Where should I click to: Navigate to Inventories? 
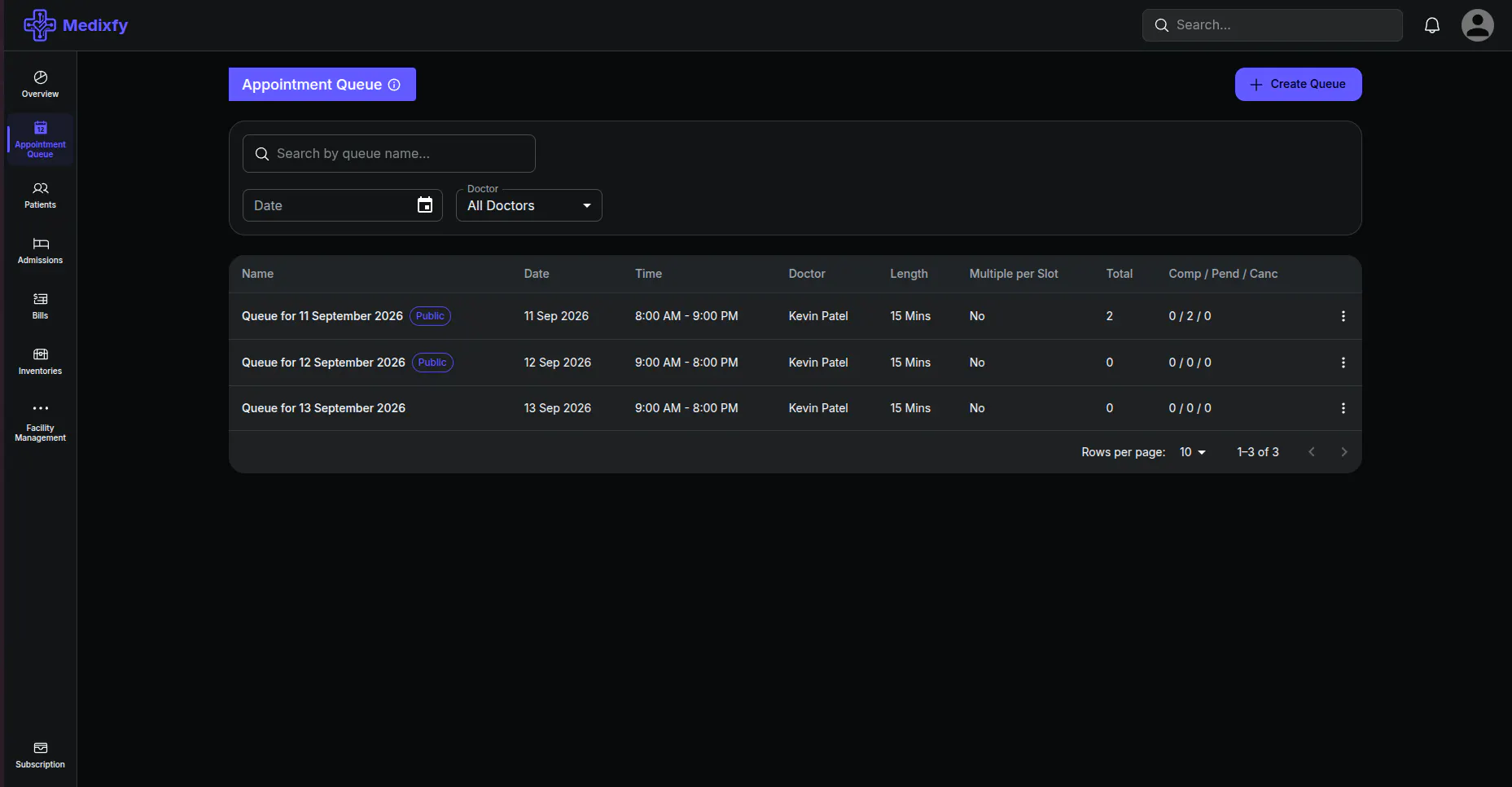[x=40, y=361]
